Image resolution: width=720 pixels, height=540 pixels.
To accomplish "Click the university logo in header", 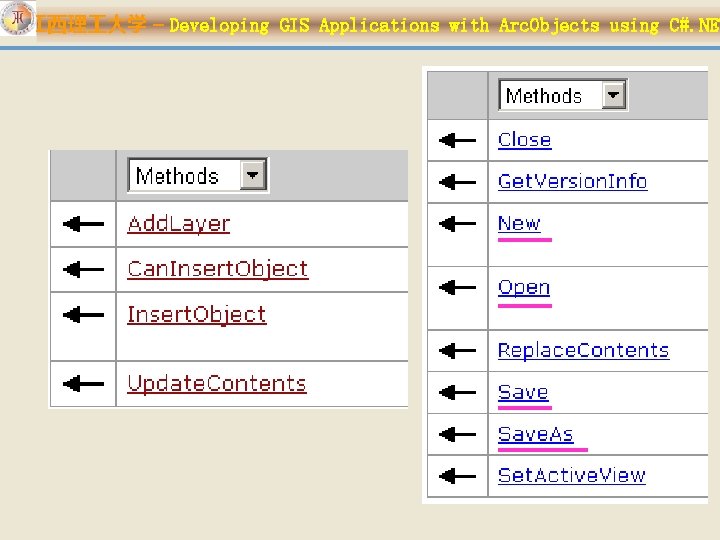I will pos(17,18).
